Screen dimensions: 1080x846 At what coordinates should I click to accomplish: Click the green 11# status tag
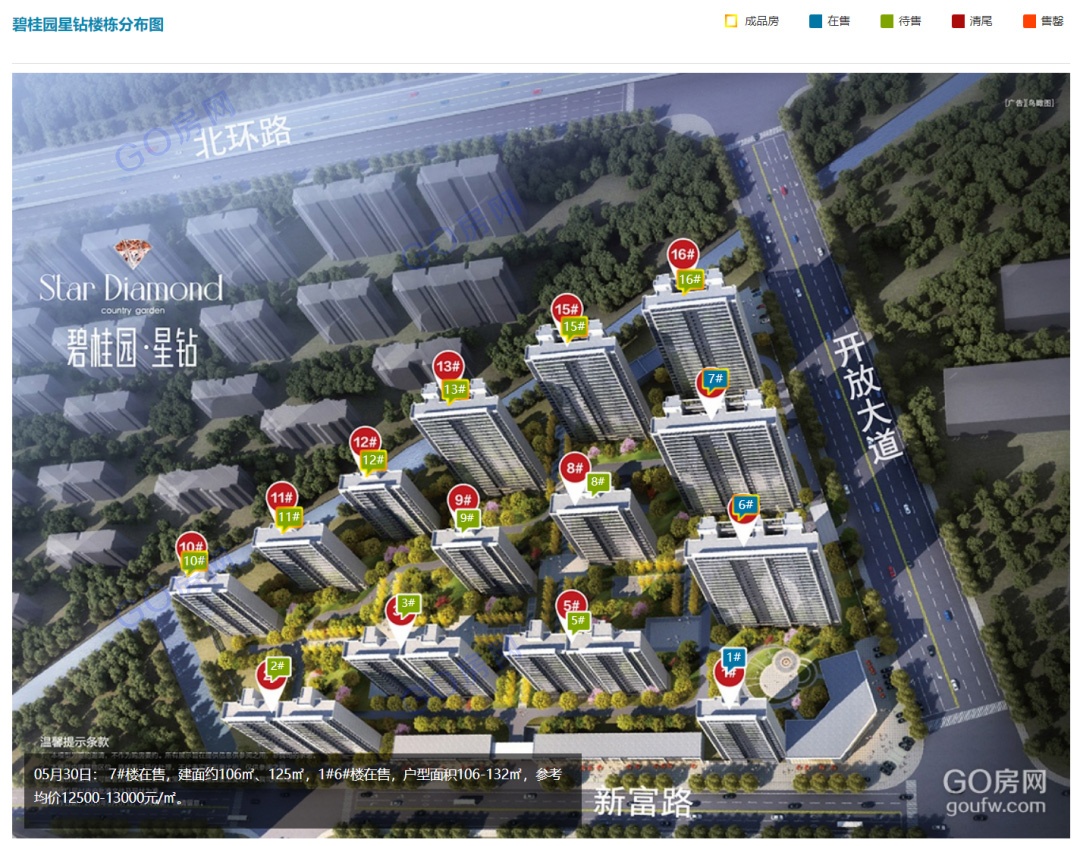289,517
